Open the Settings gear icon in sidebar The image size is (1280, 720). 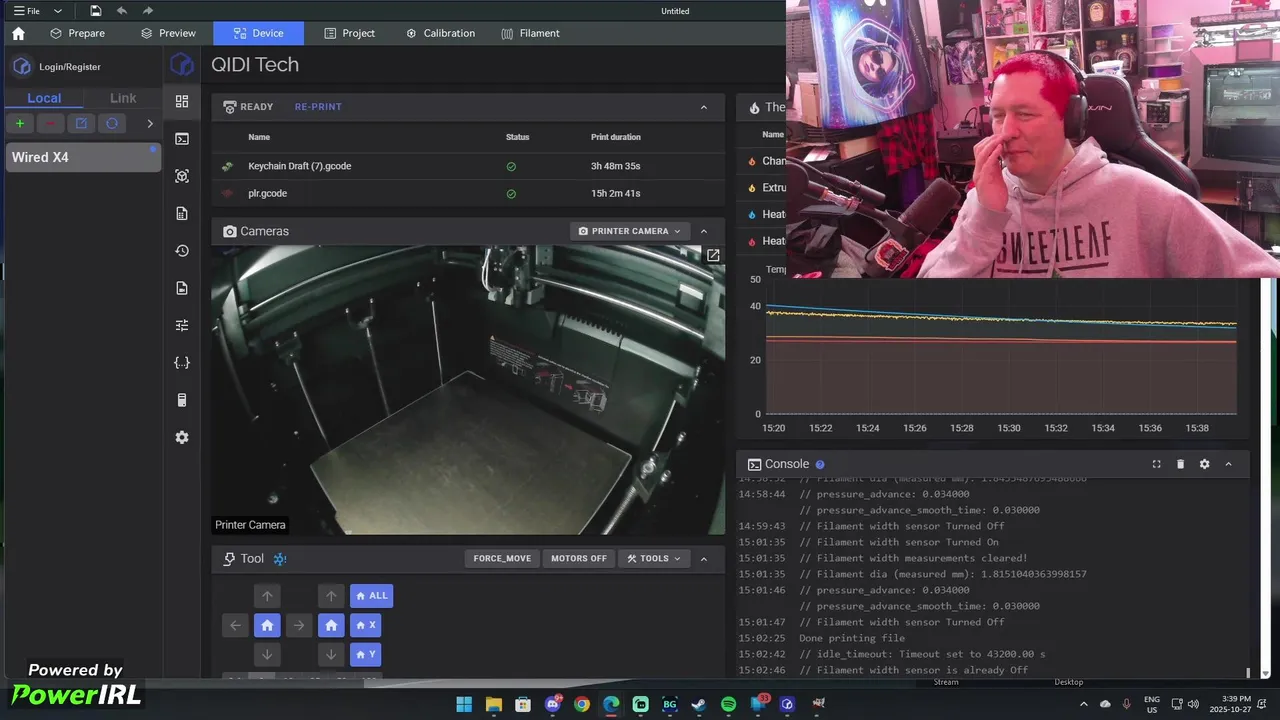tap(182, 437)
